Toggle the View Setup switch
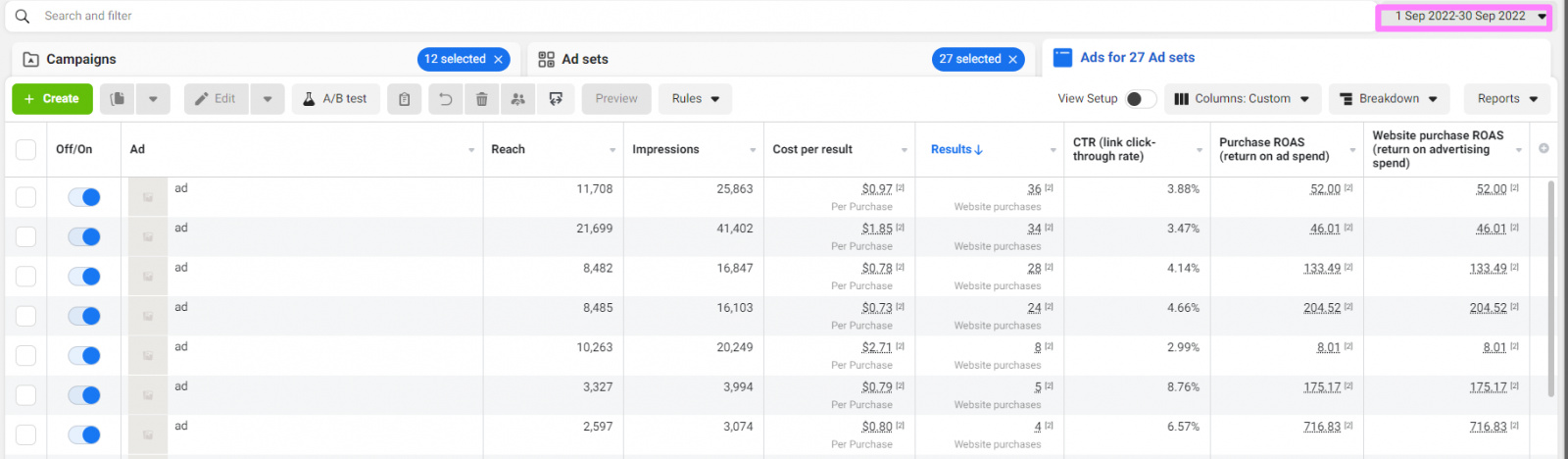1568x459 pixels. [1140, 99]
